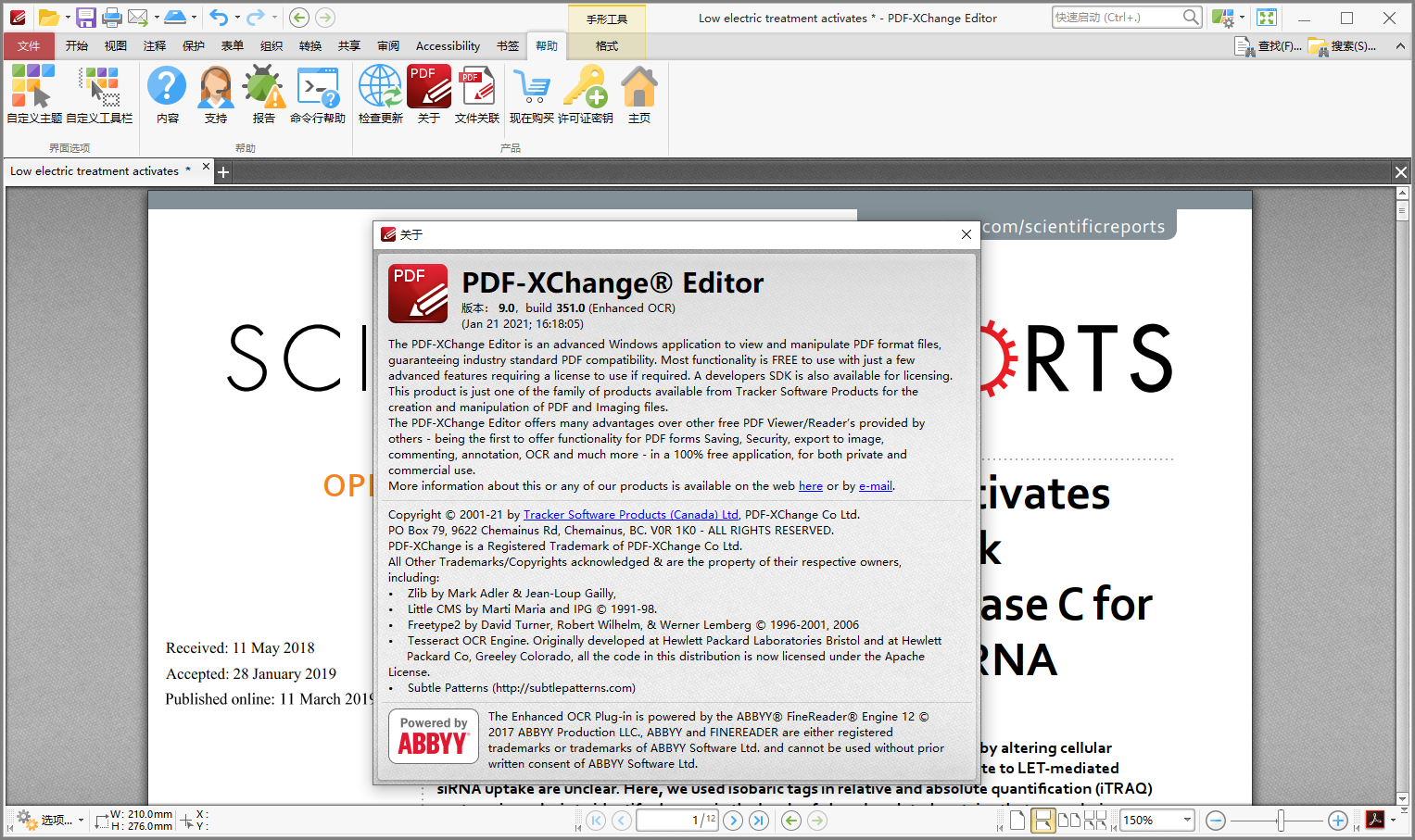
Task: Undo the last action
Action: click(218, 17)
